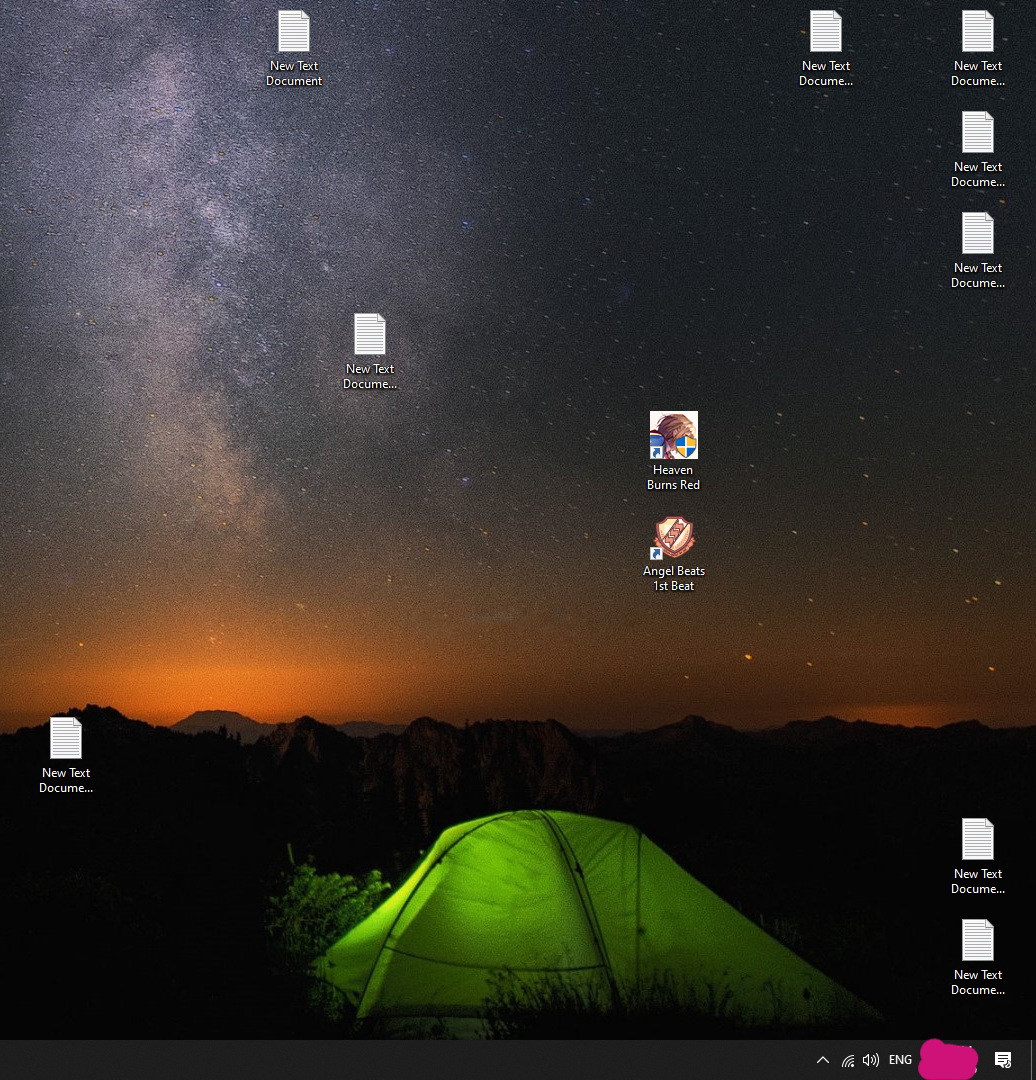Open the Action Center notifications icon
This screenshot has height=1080, width=1036.
coord(1003,1060)
